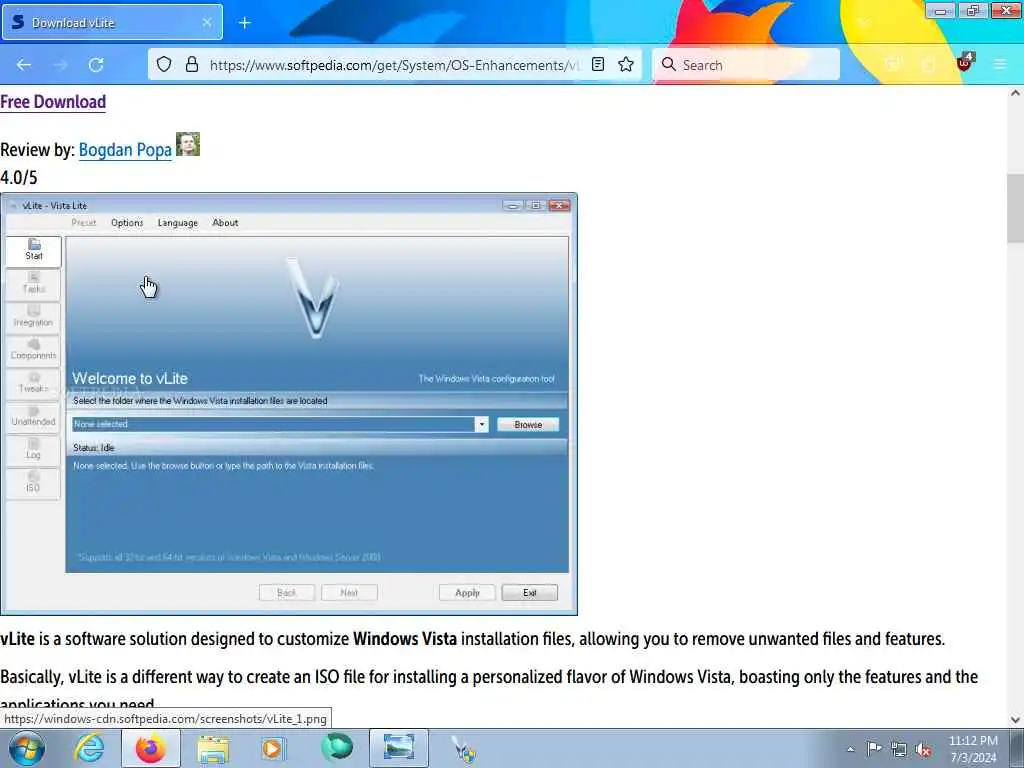
Task: Open the Firefox hamburger application menu
Action: tap(1000, 64)
